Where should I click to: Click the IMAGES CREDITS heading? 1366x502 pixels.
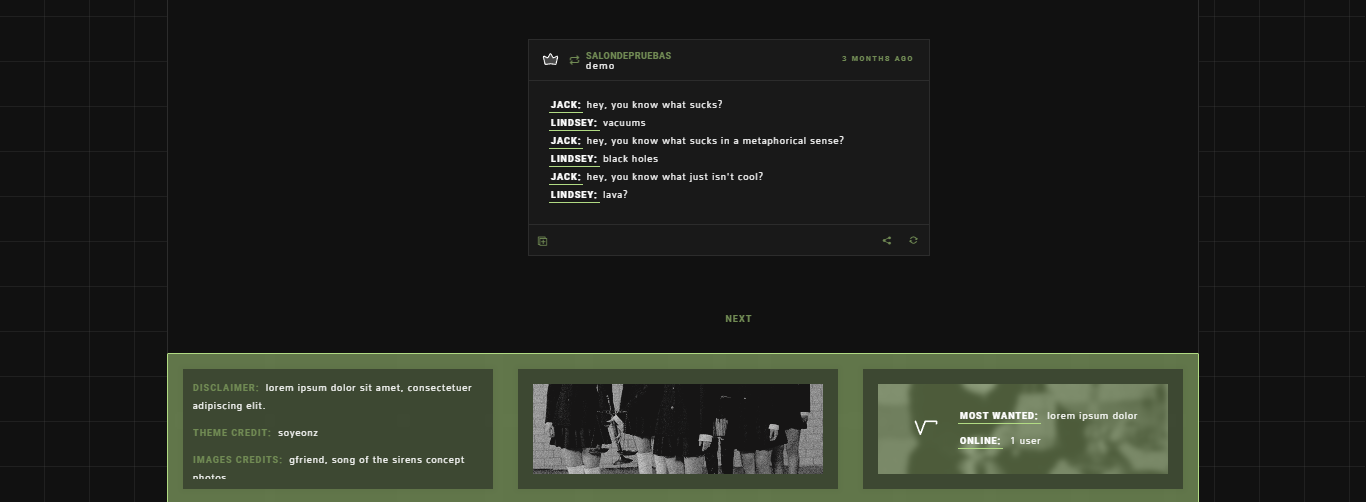[238, 460]
